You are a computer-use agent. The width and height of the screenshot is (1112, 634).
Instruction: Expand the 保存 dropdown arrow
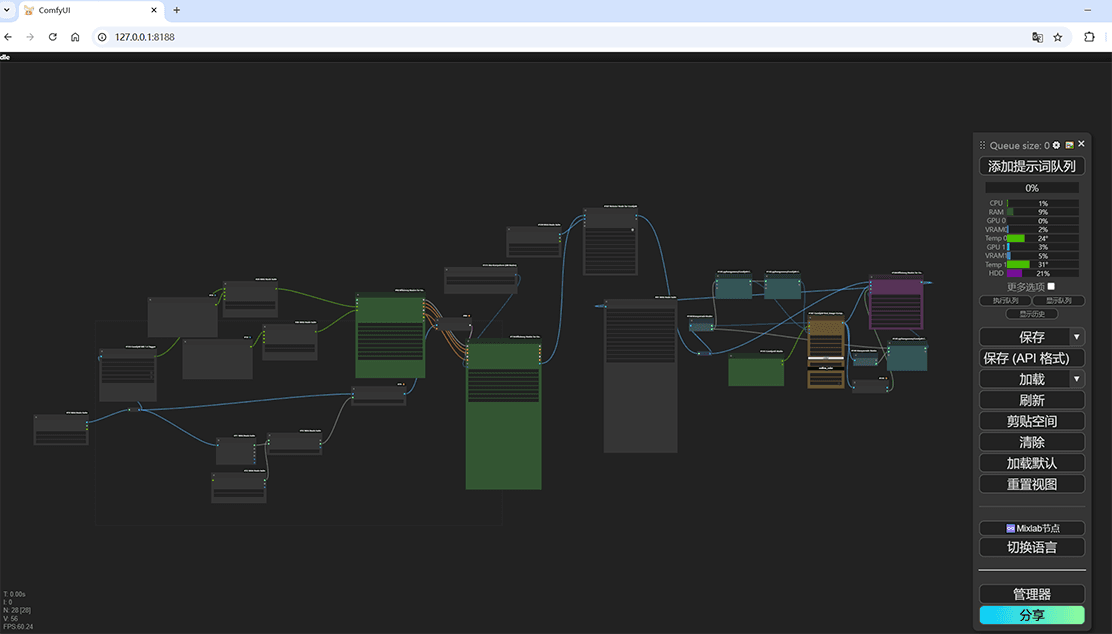[1076, 337]
